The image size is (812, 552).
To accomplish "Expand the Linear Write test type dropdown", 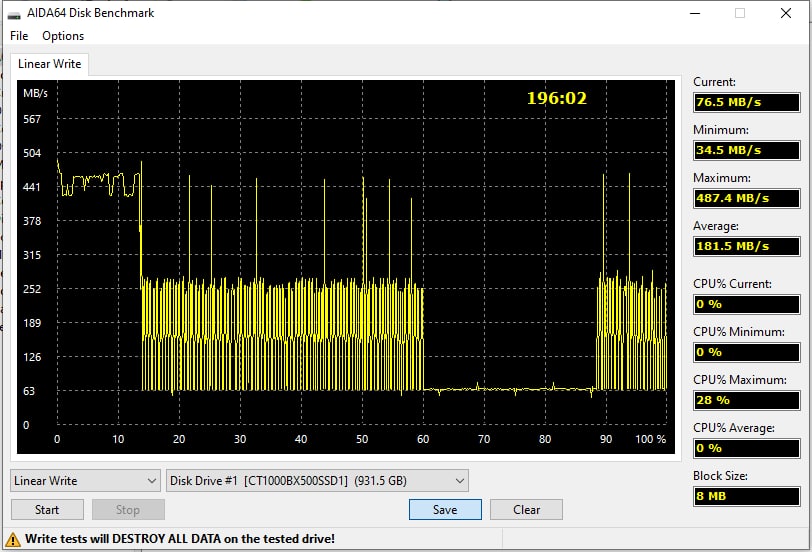I will click(x=85, y=481).
